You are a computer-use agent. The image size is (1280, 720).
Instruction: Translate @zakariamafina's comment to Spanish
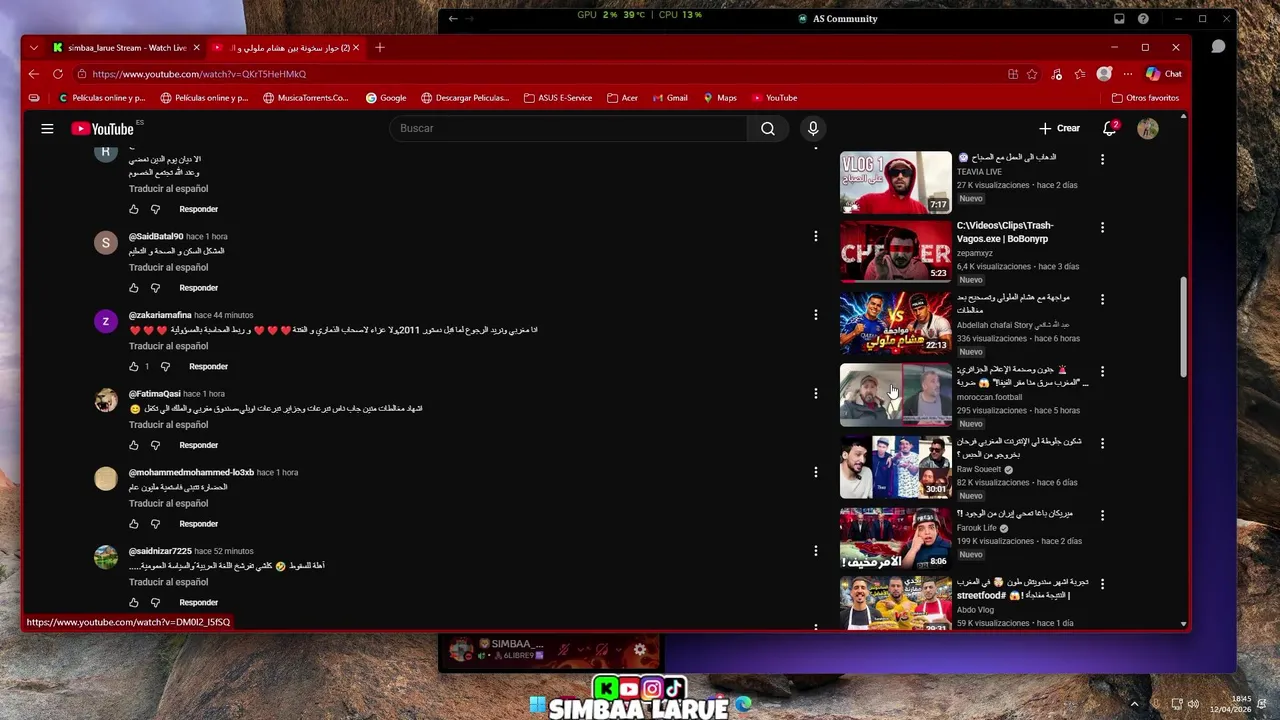[x=168, y=346]
